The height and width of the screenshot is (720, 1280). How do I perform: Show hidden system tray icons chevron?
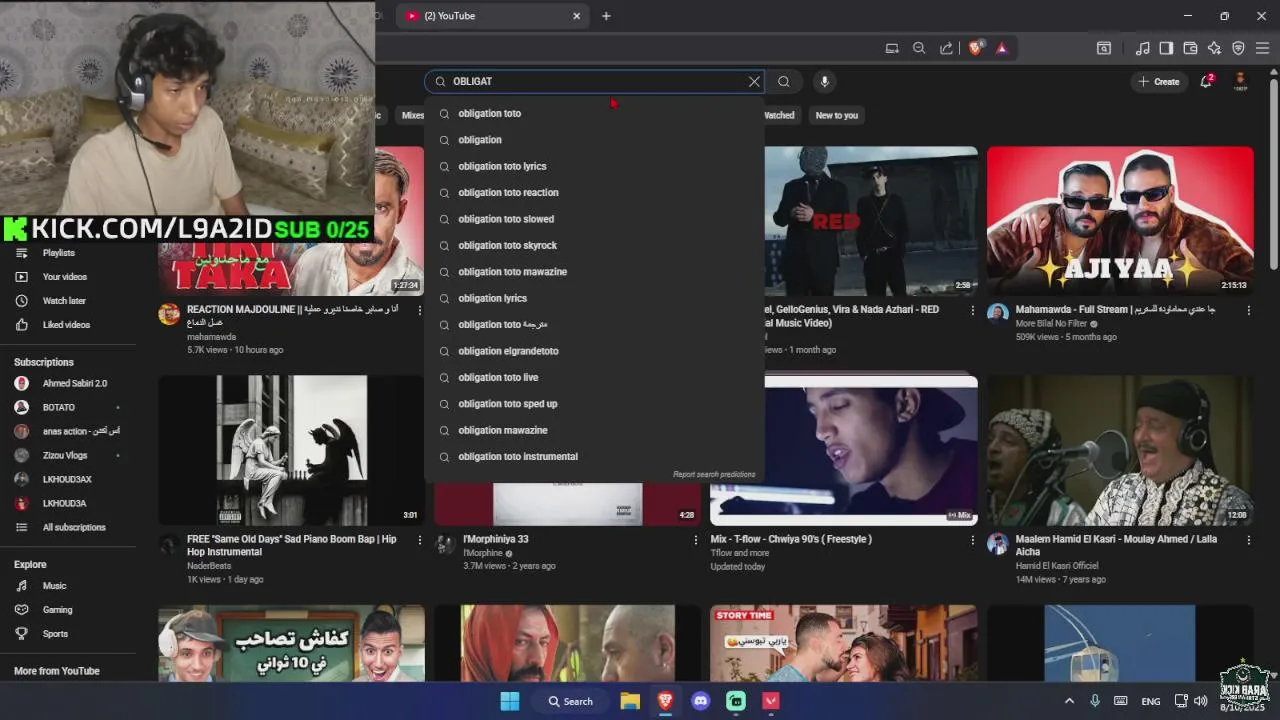(x=1069, y=701)
